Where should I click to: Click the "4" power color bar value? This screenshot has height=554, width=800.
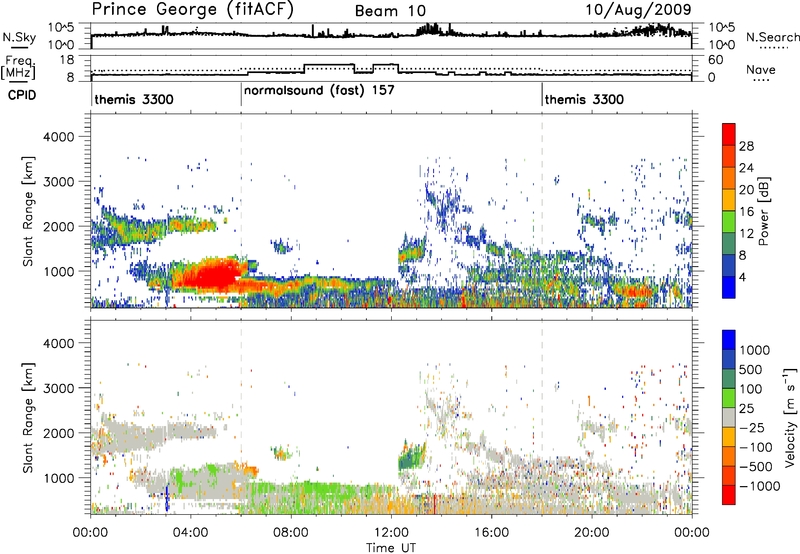coord(743,278)
